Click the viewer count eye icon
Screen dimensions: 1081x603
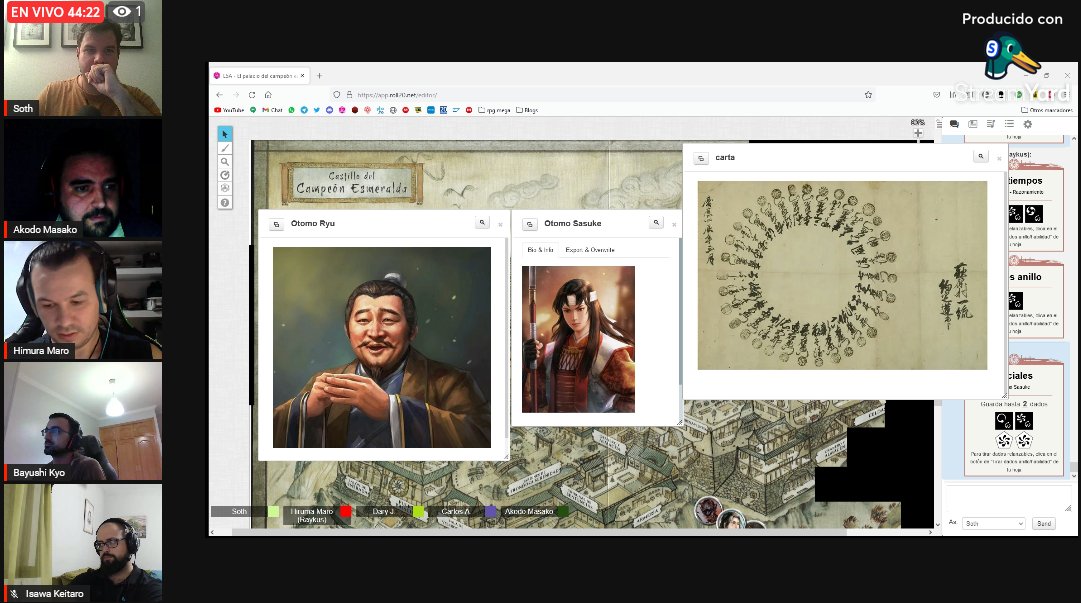[122, 12]
